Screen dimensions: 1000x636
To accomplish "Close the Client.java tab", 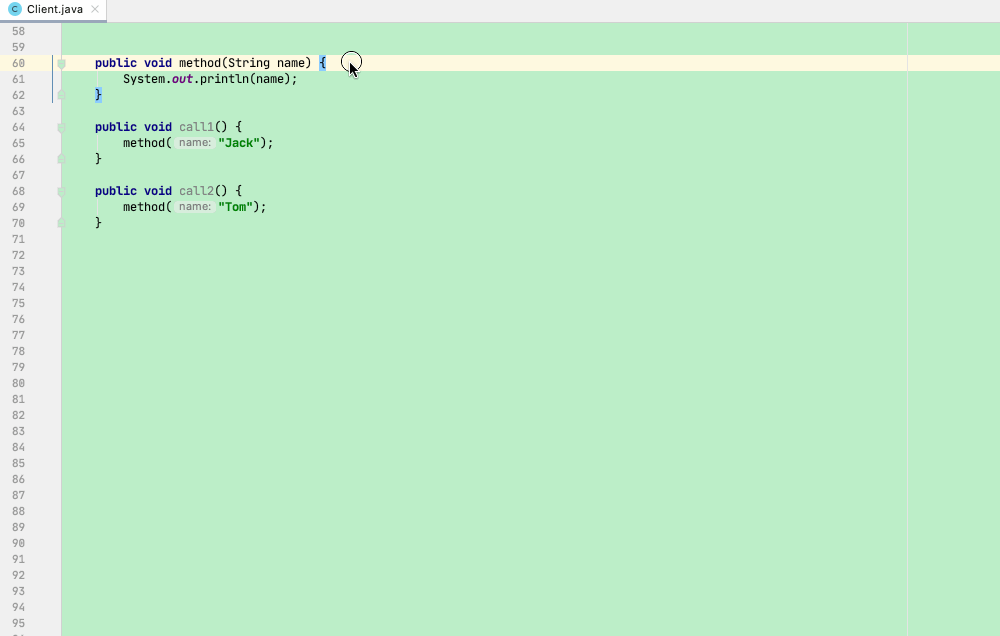I will pos(95,9).
